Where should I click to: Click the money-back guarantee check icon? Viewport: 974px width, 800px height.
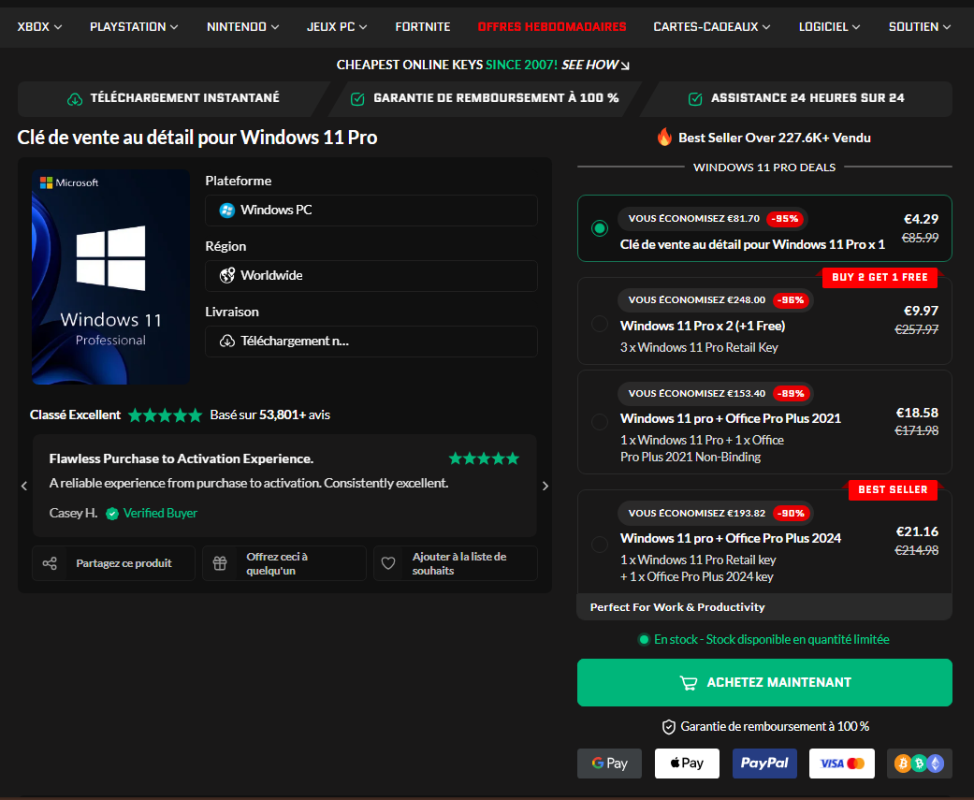357,99
